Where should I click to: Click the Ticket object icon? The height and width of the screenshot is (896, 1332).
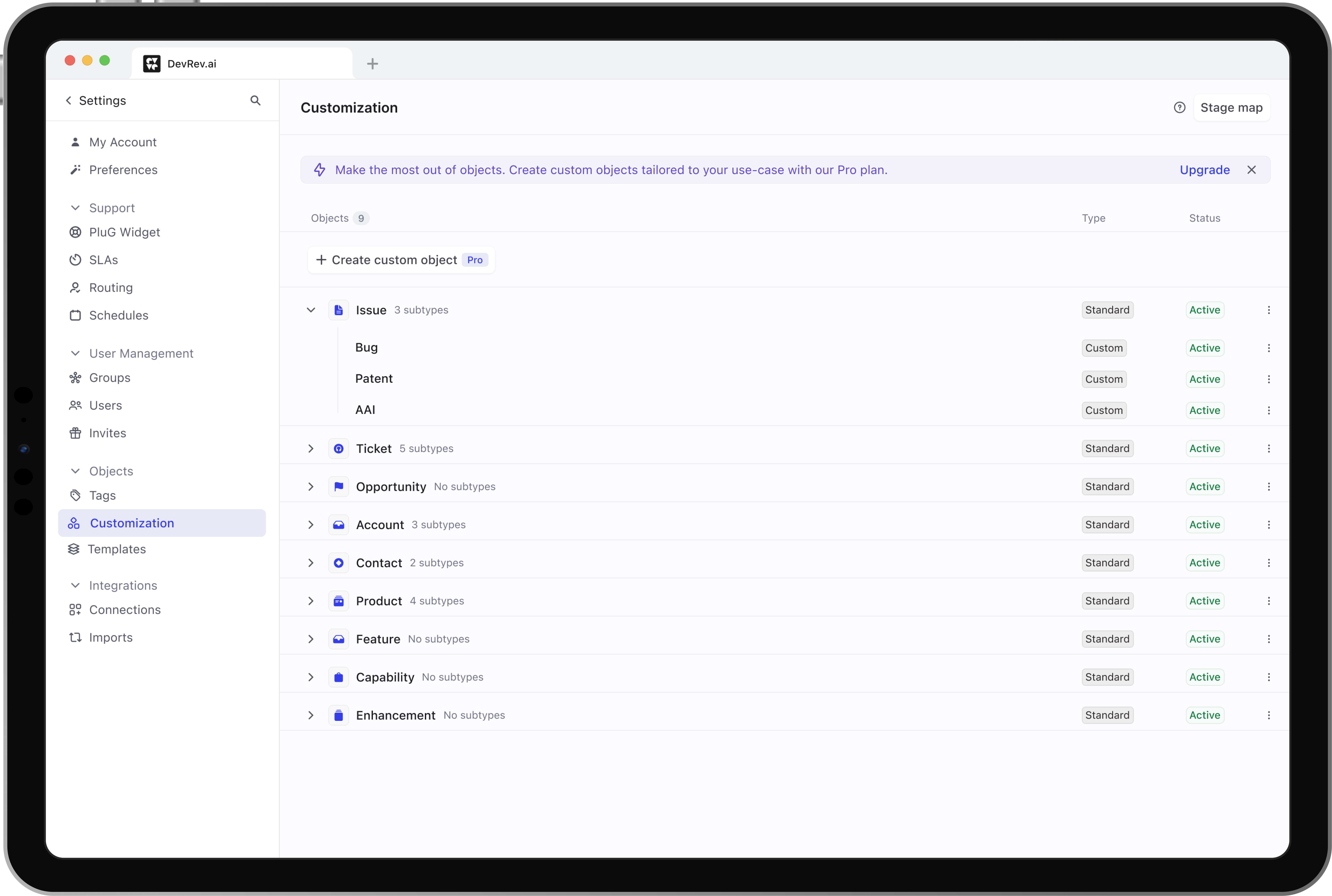(x=338, y=449)
